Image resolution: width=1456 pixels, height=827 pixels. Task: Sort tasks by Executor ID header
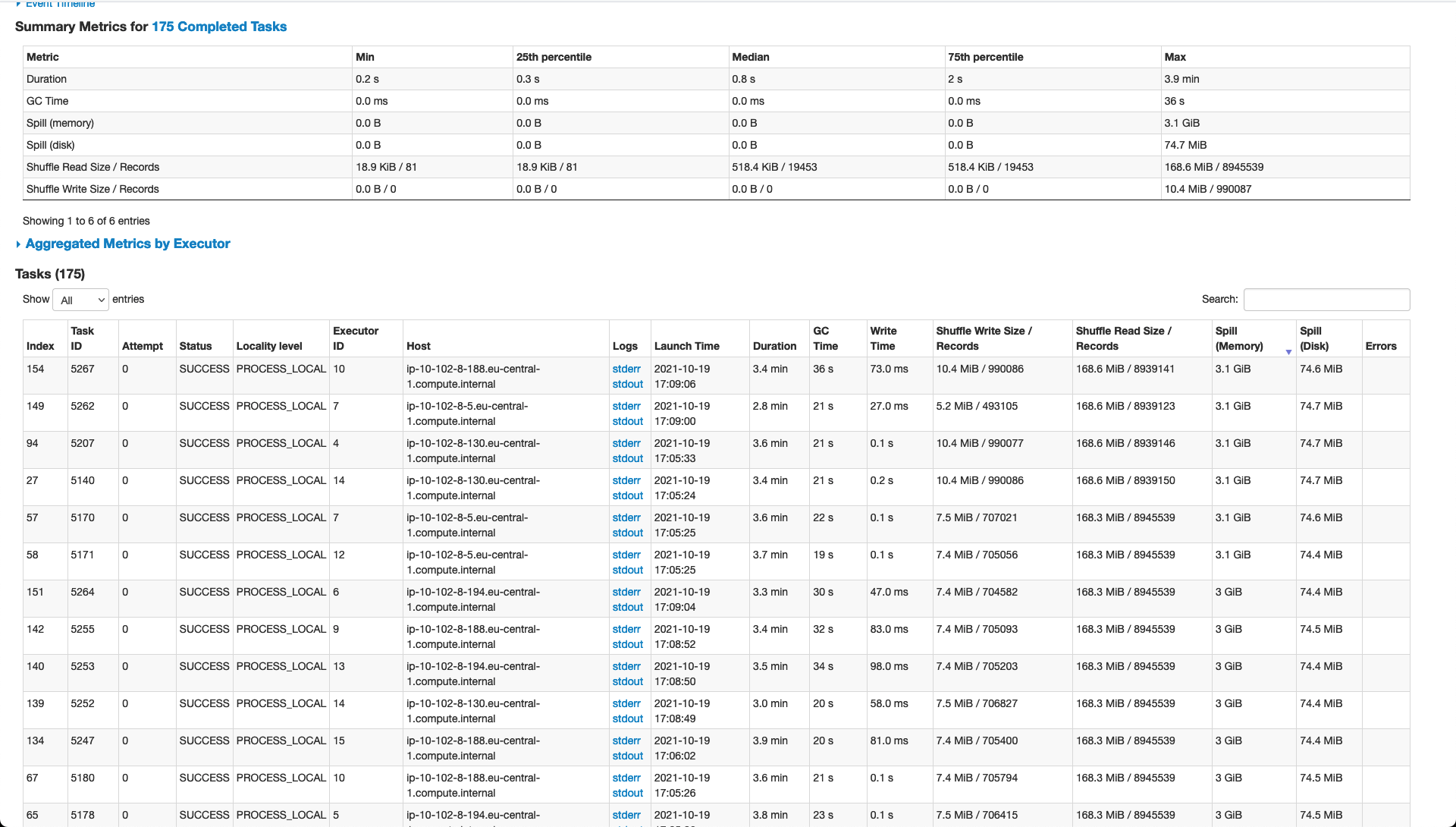(355, 338)
